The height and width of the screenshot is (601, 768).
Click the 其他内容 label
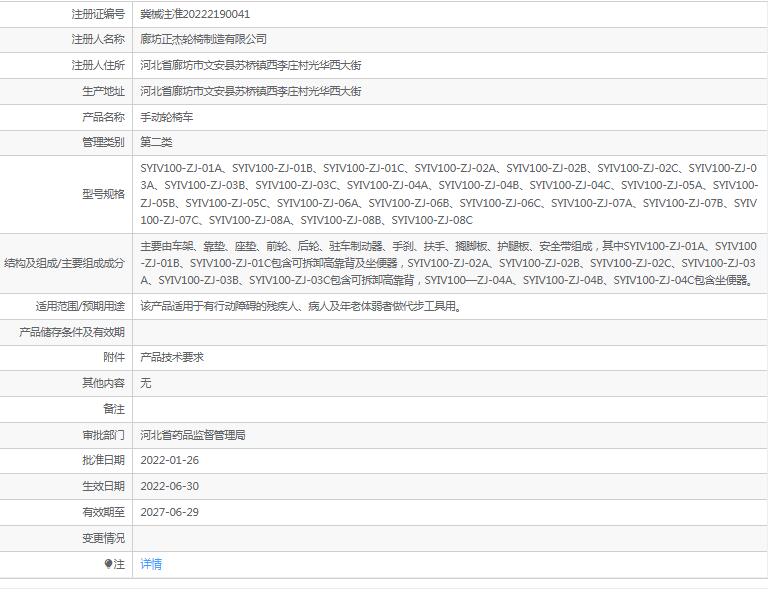[x=103, y=383]
